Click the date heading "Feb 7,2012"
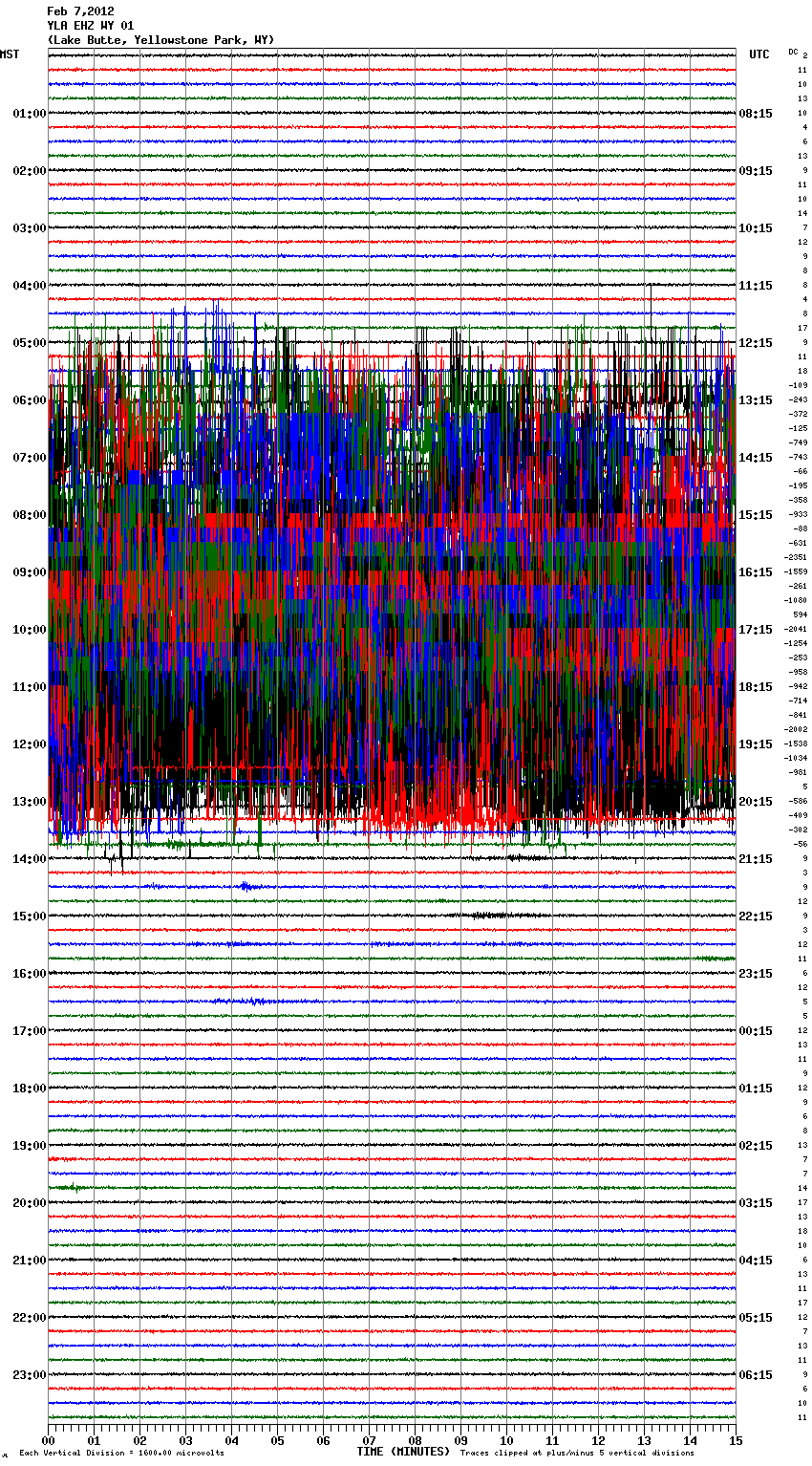812x1466 pixels. click(x=81, y=11)
